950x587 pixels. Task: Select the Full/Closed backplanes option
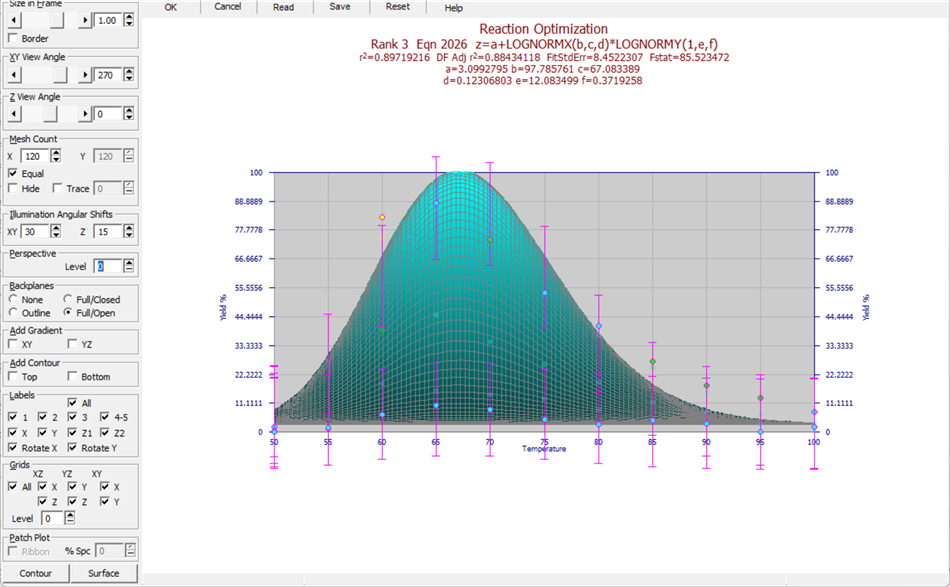coord(68,299)
